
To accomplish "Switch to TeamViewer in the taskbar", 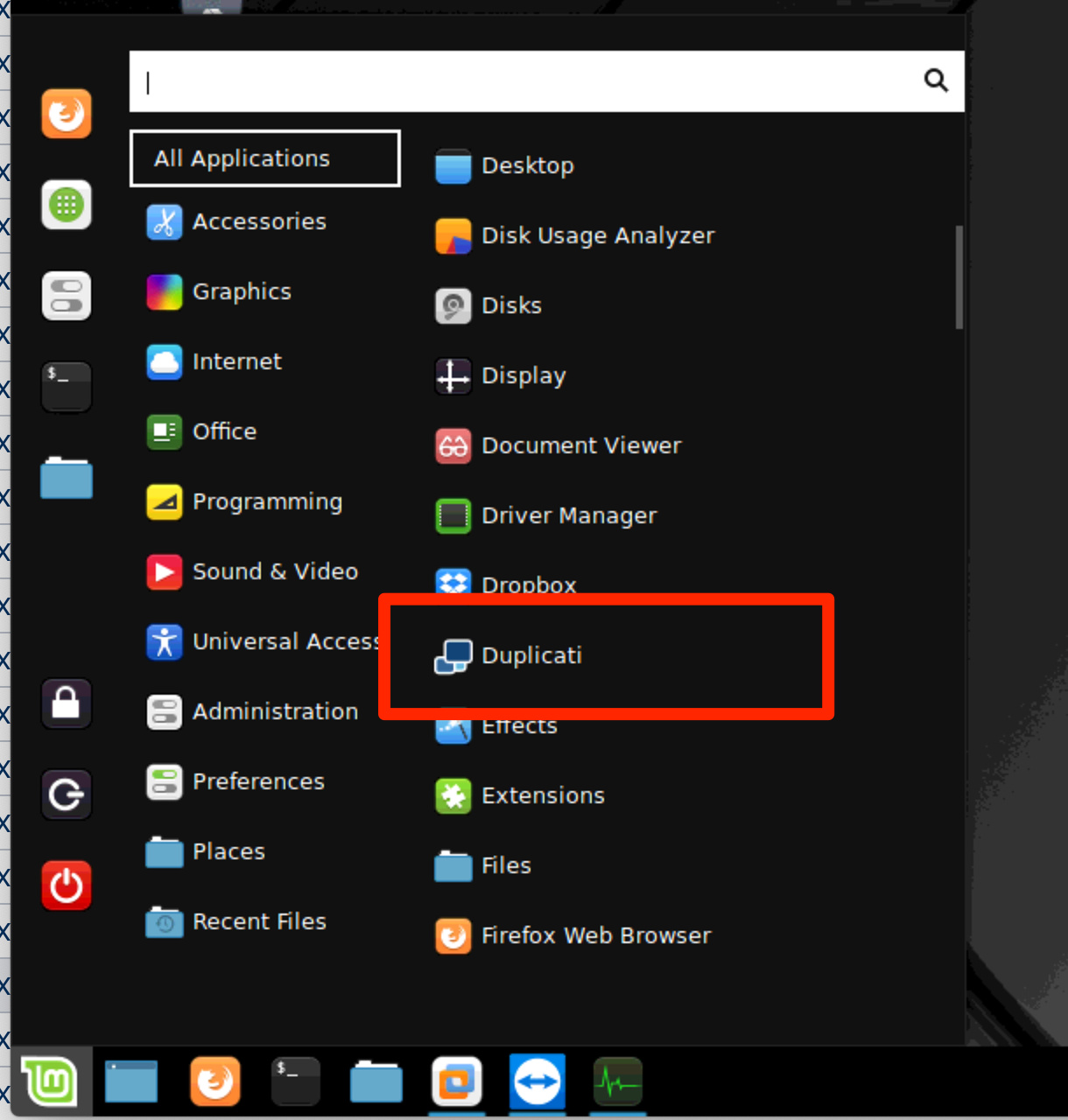I will [538, 1082].
